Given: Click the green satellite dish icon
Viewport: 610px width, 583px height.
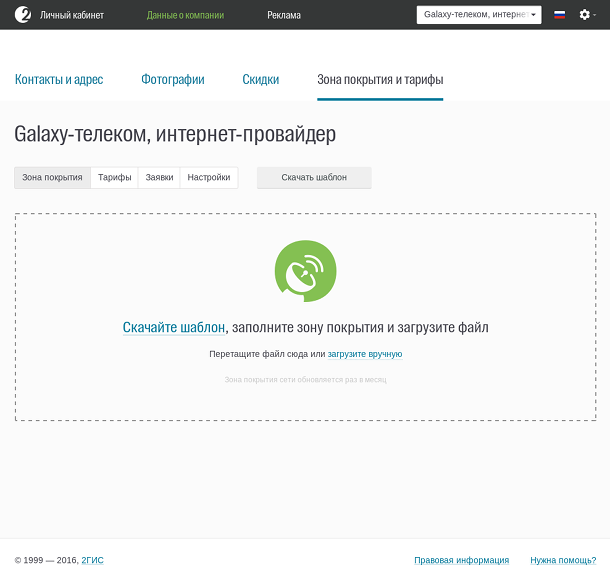Looking at the screenshot, I should click(x=305, y=271).
